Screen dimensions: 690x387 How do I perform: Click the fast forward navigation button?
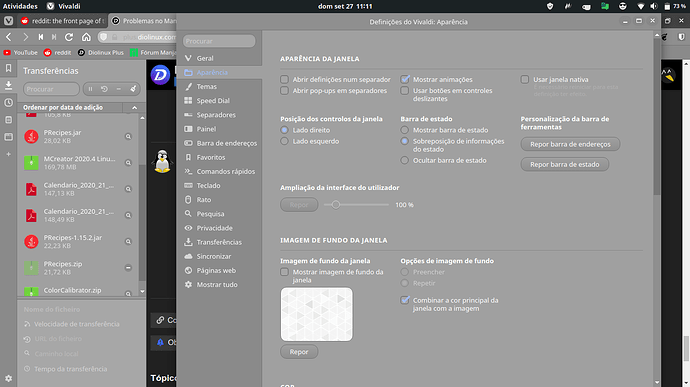pyautogui.click(x=54, y=37)
